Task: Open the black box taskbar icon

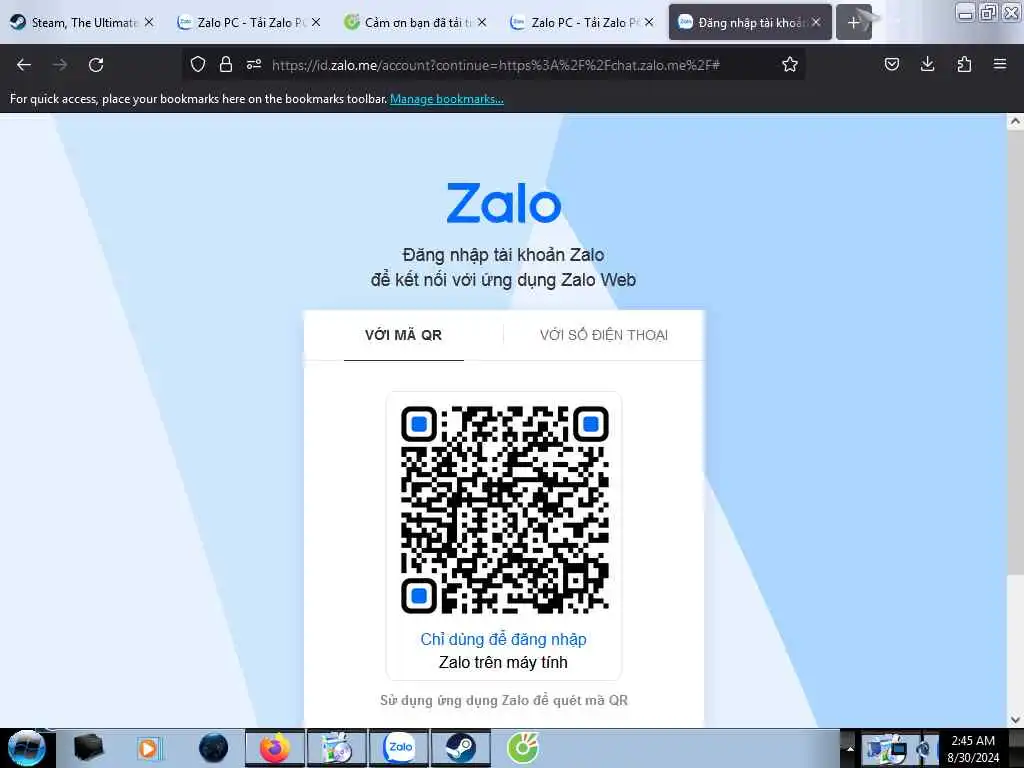Action: coord(88,748)
